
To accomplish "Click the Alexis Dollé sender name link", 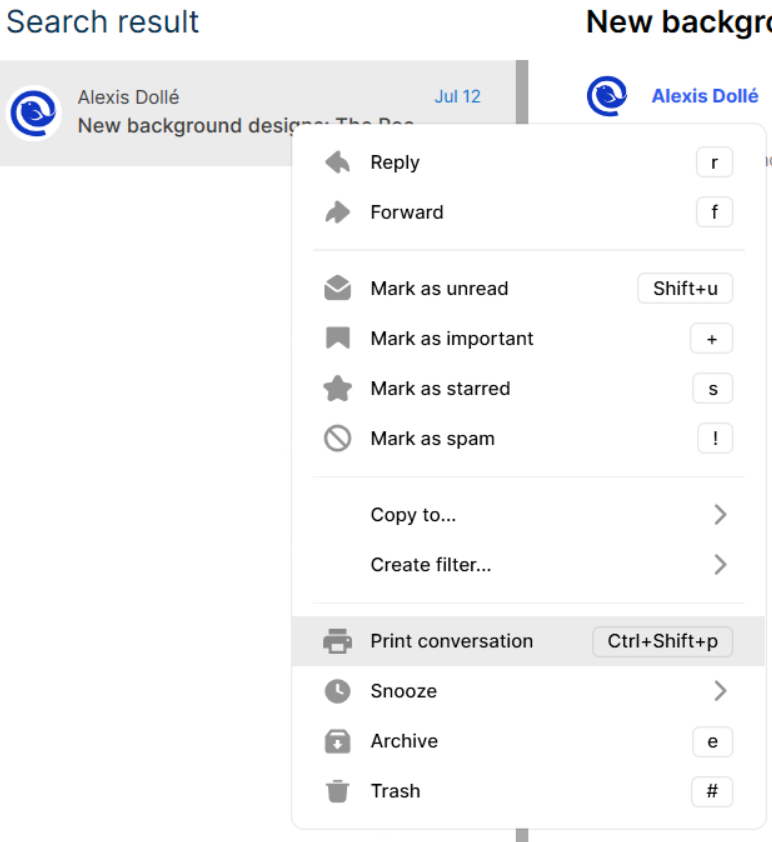I will 705,95.
